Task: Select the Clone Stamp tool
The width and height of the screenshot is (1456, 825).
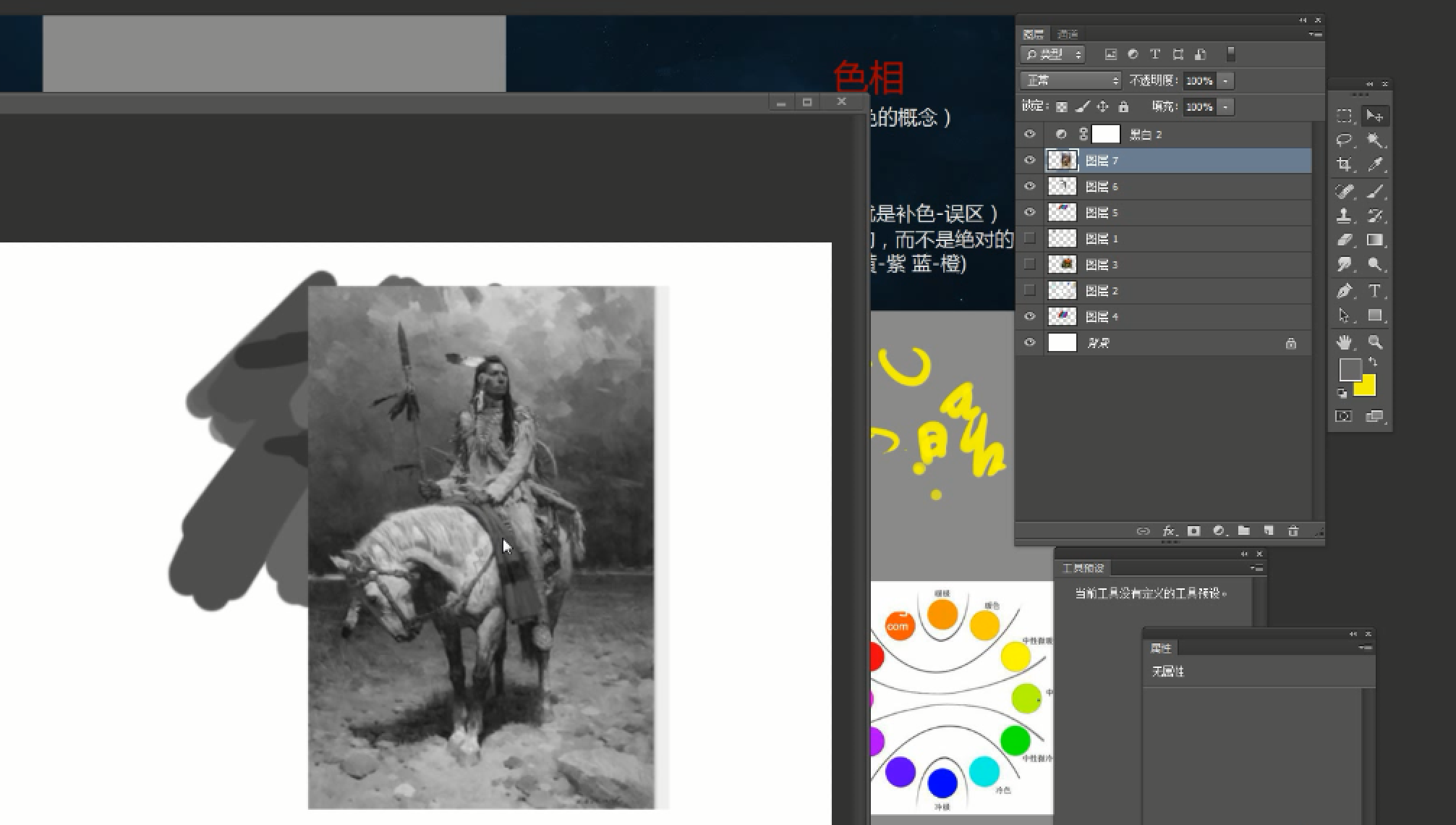Action: tap(1344, 216)
